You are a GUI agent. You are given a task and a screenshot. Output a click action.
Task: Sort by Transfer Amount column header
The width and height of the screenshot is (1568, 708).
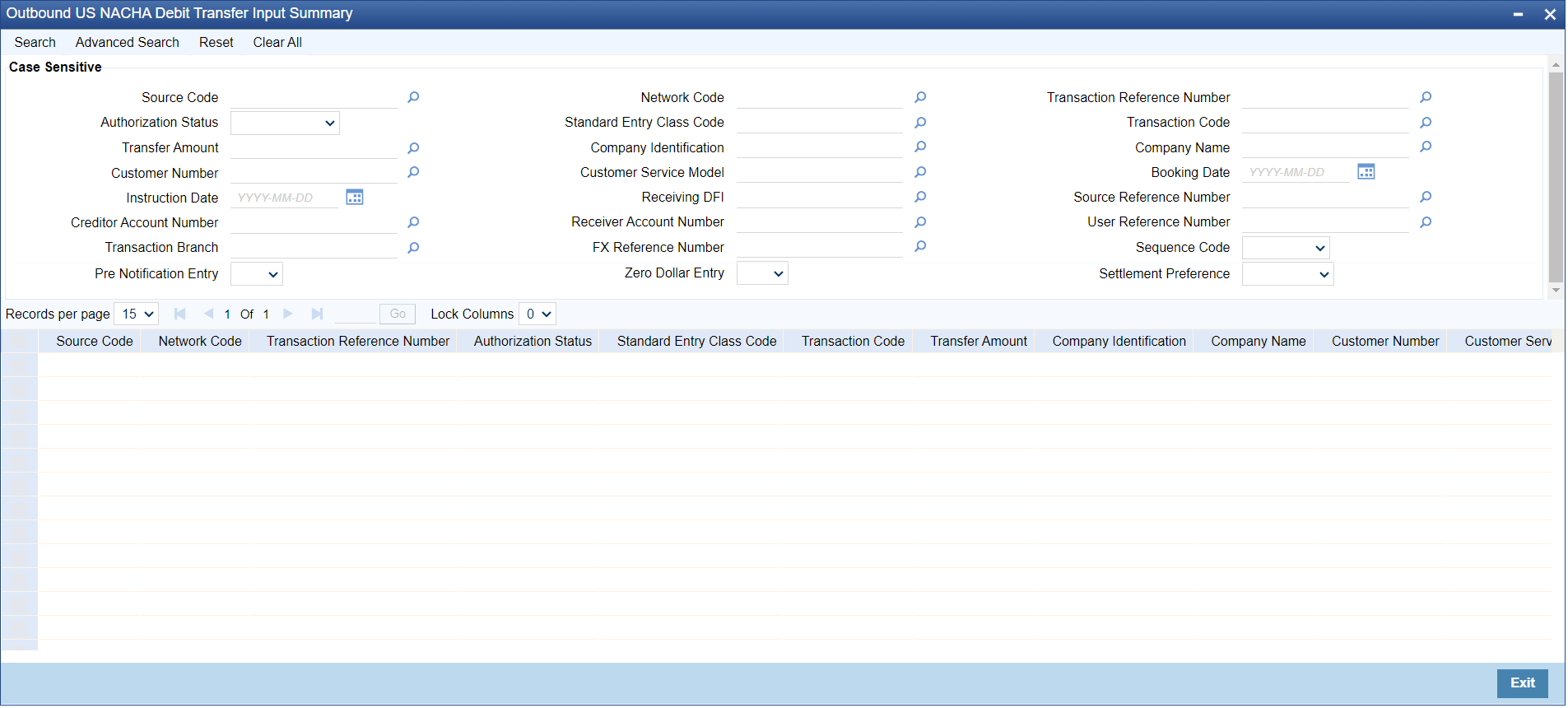coord(979,342)
